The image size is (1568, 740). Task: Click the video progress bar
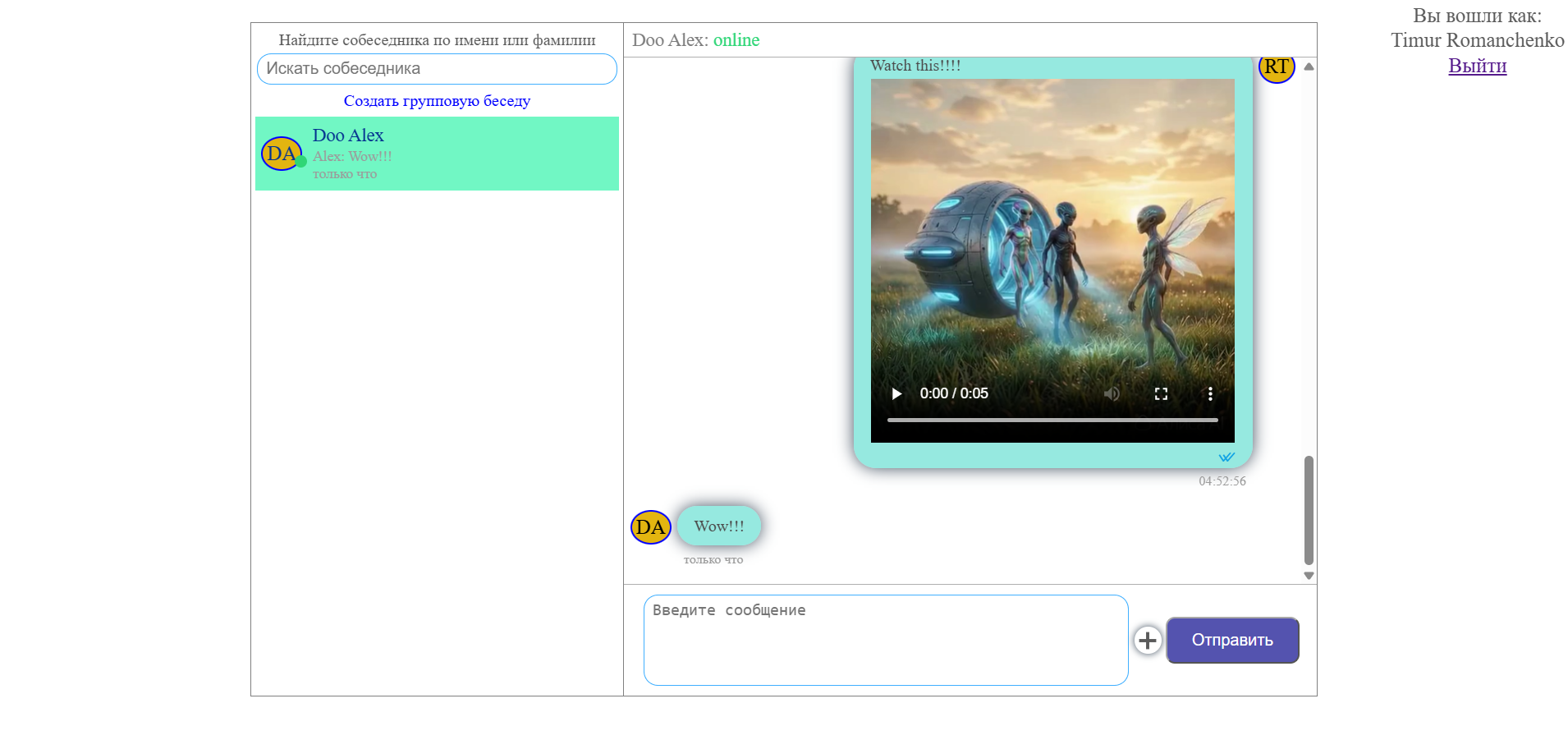[1052, 420]
